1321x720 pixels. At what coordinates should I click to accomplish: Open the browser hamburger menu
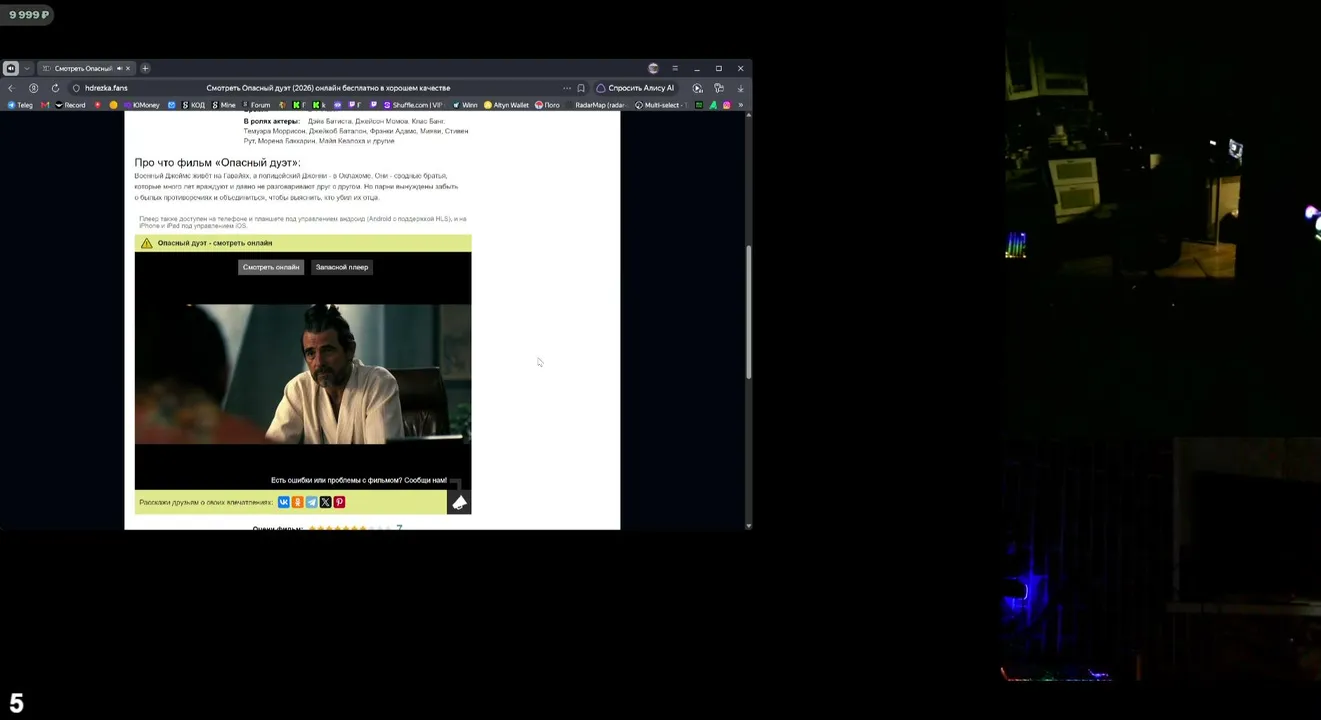pos(675,68)
